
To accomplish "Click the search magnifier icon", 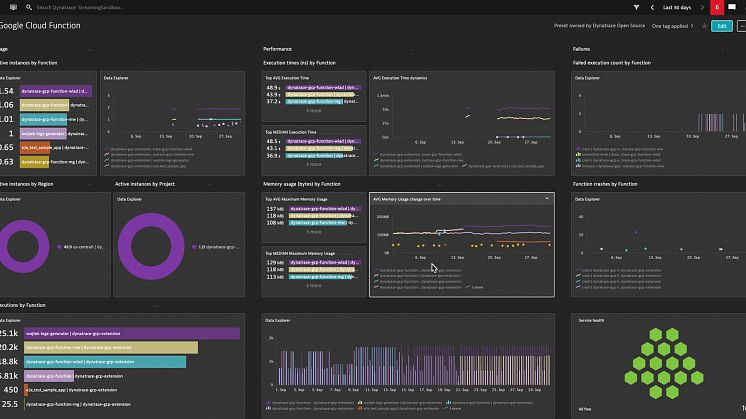I will point(29,7).
